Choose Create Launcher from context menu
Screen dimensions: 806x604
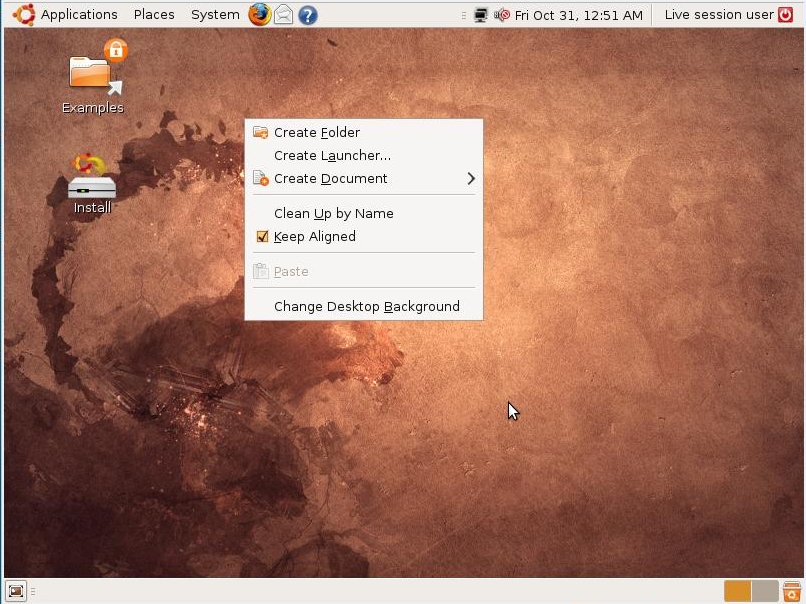pos(363,155)
